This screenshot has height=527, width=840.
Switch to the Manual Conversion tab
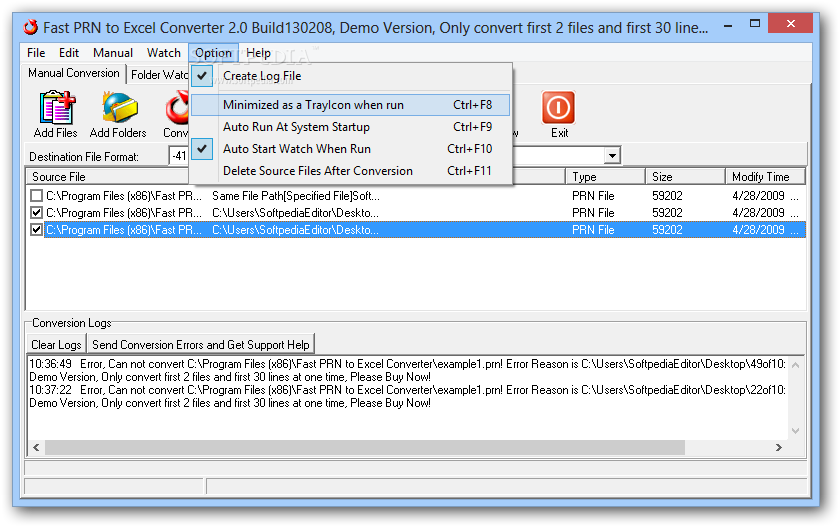coord(74,73)
